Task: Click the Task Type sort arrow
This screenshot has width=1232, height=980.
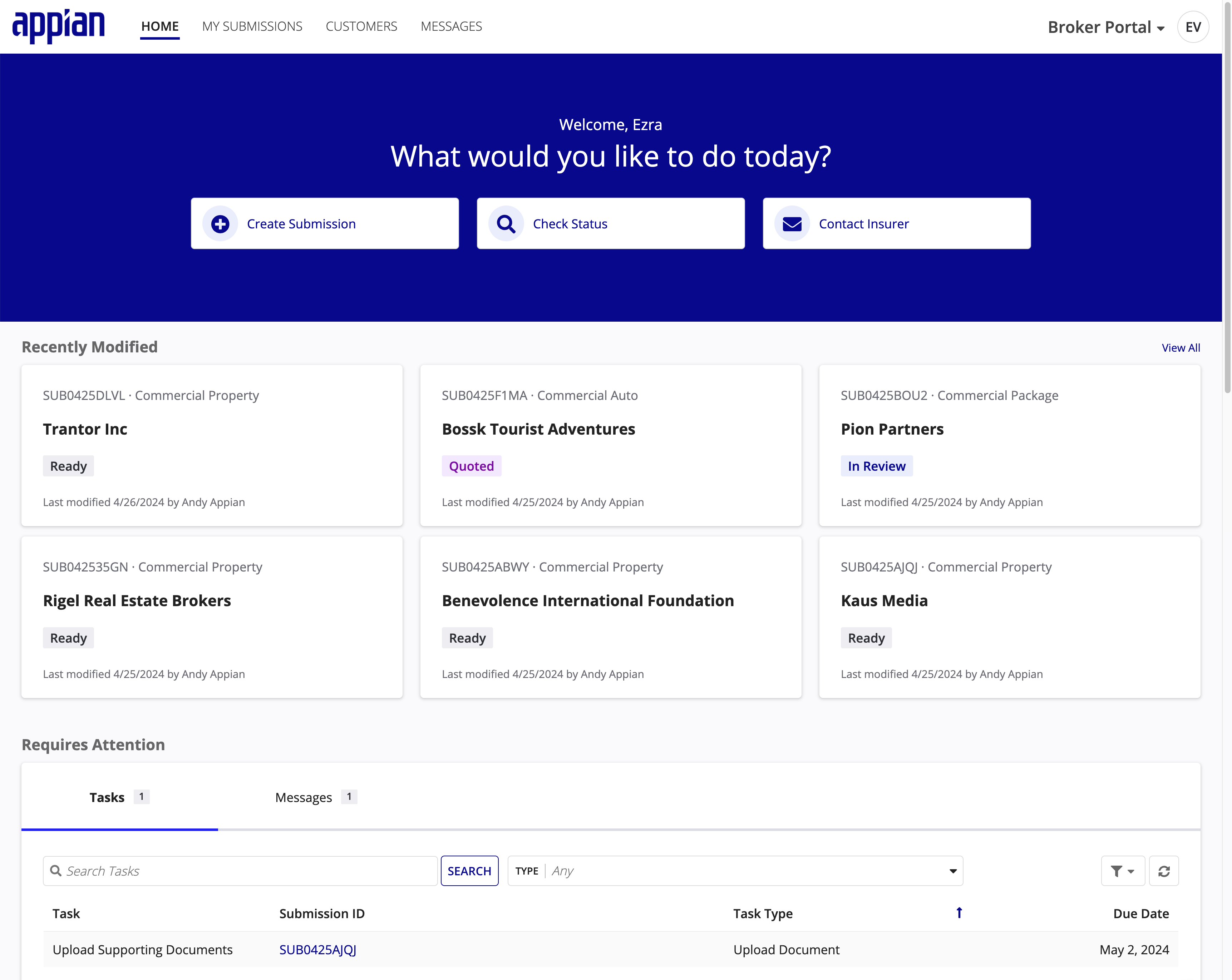Action: pos(960,912)
